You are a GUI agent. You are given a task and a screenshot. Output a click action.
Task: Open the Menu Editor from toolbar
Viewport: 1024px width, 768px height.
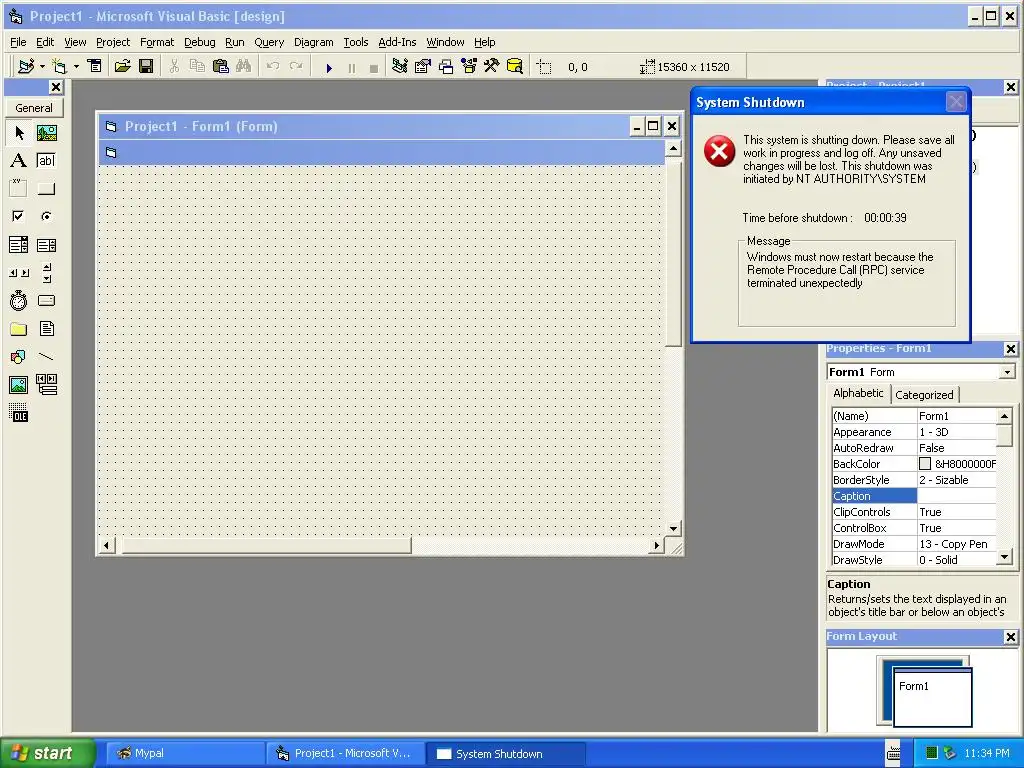tap(95, 66)
